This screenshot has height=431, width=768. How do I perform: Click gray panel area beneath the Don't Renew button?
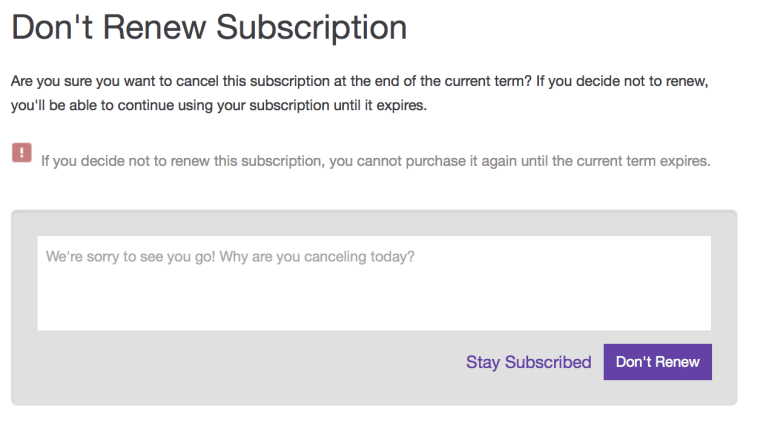[x=657, y=392]
